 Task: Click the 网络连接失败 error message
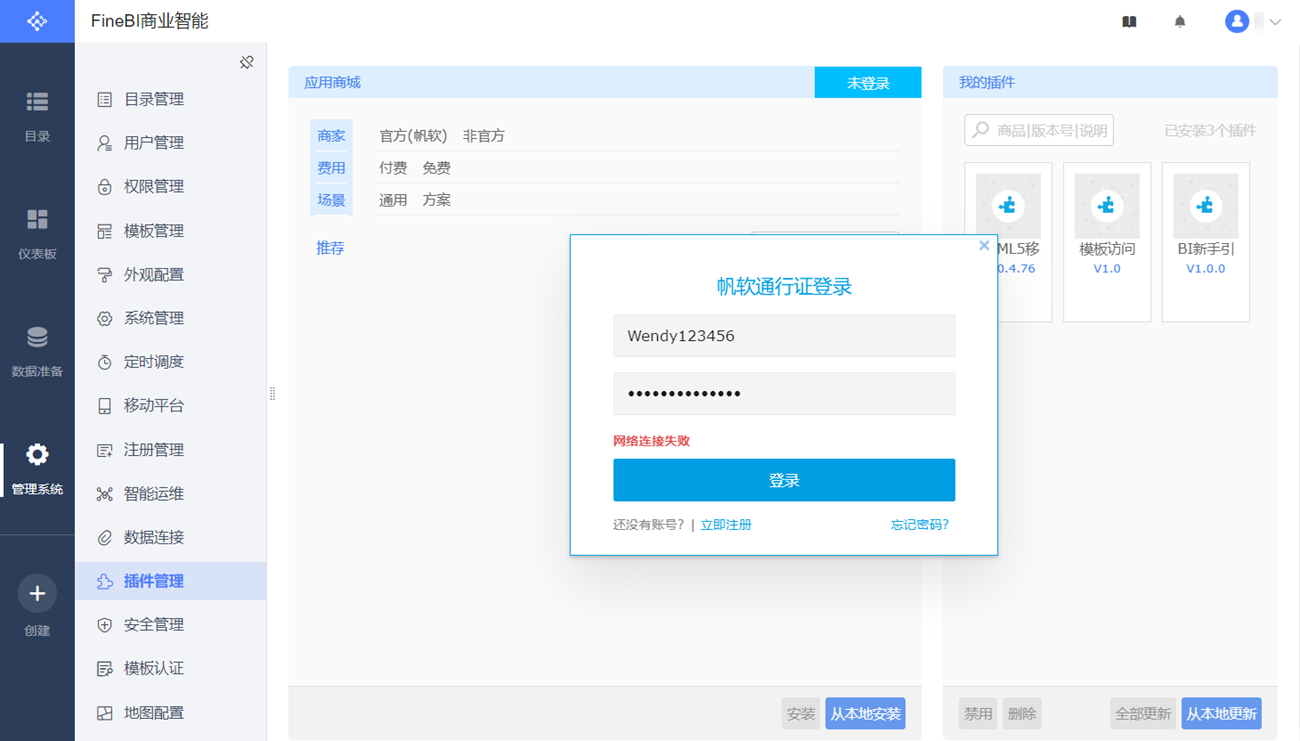(x=651, y=441)
